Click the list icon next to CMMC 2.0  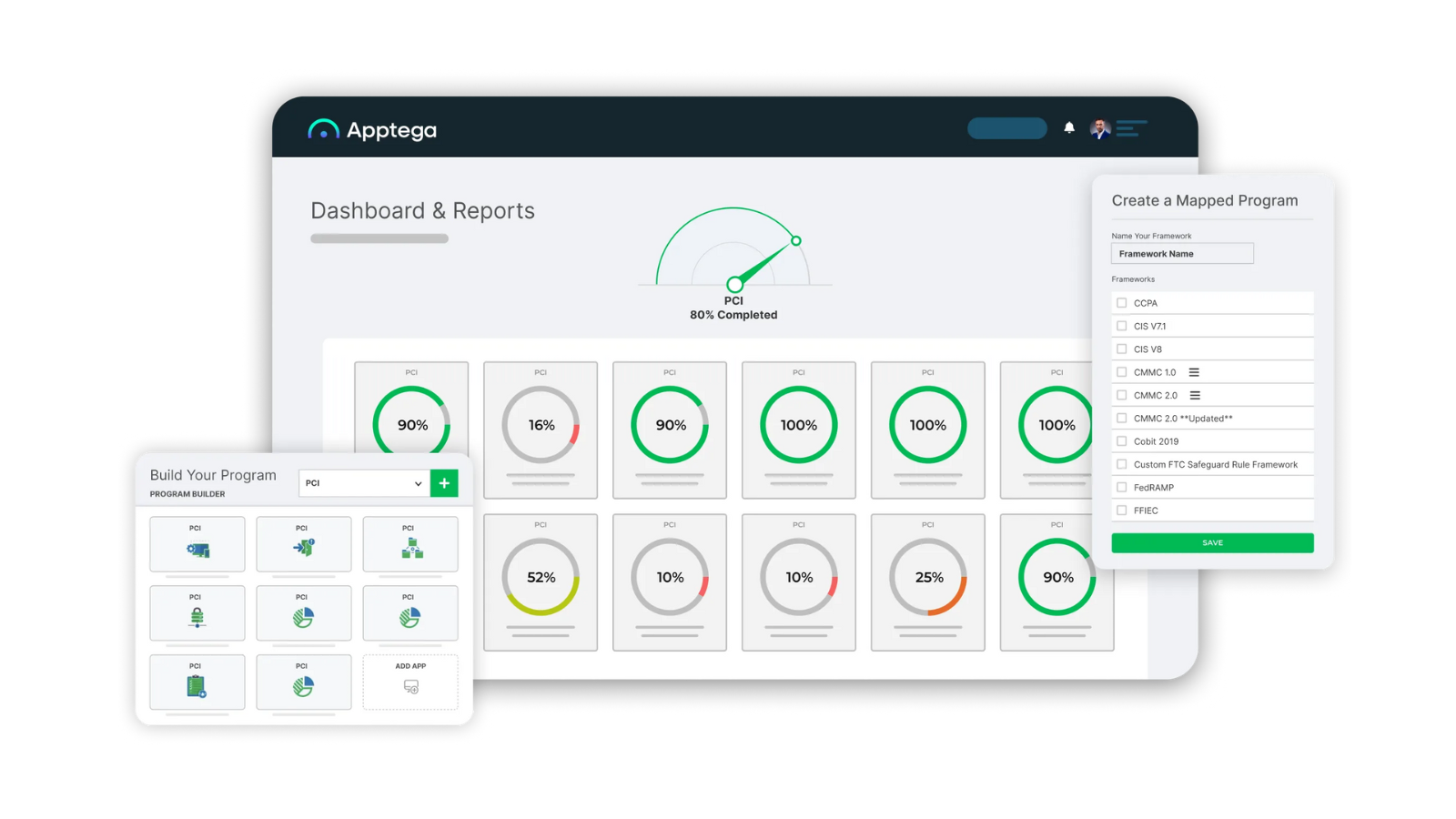coord(1195,395)
